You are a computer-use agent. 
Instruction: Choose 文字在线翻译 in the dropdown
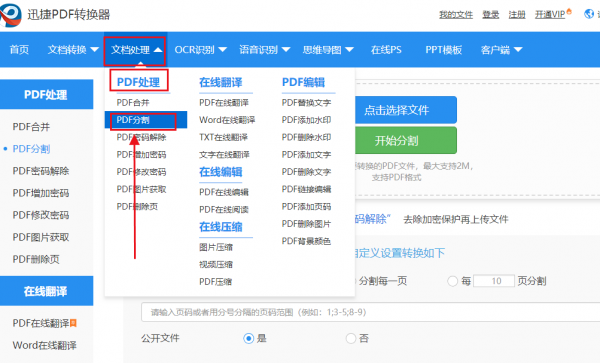[x=224, y=155]
